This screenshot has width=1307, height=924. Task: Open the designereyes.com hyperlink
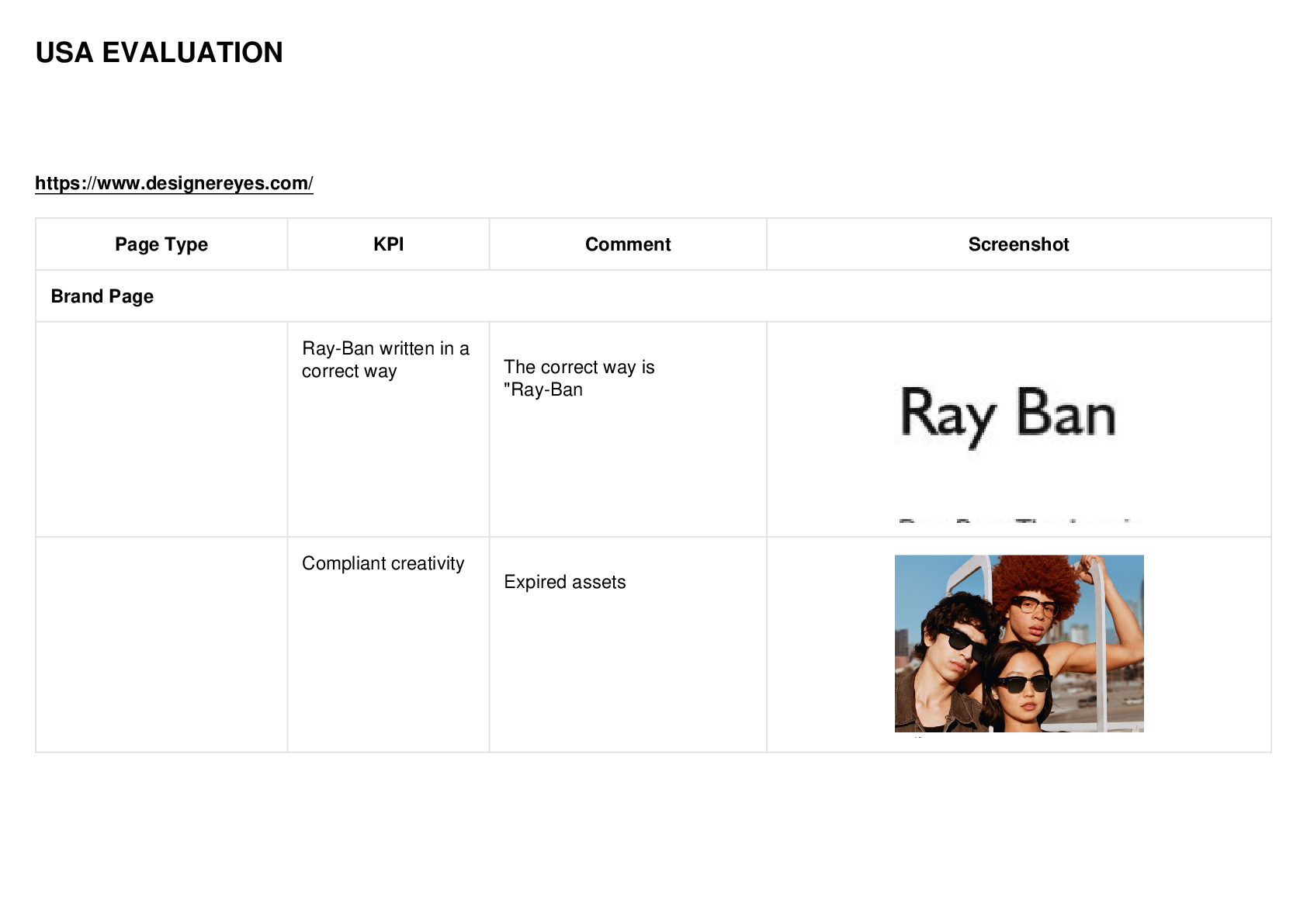tap(174, 183)
